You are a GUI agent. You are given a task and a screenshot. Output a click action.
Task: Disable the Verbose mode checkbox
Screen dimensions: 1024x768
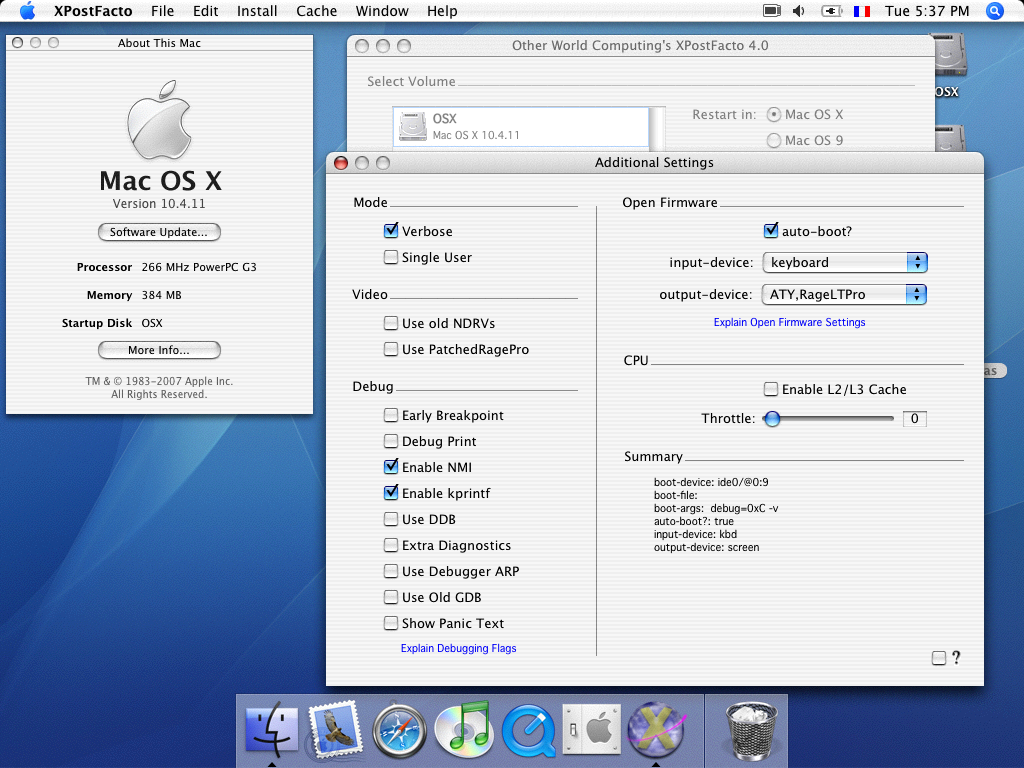click(x=391, y=231)
